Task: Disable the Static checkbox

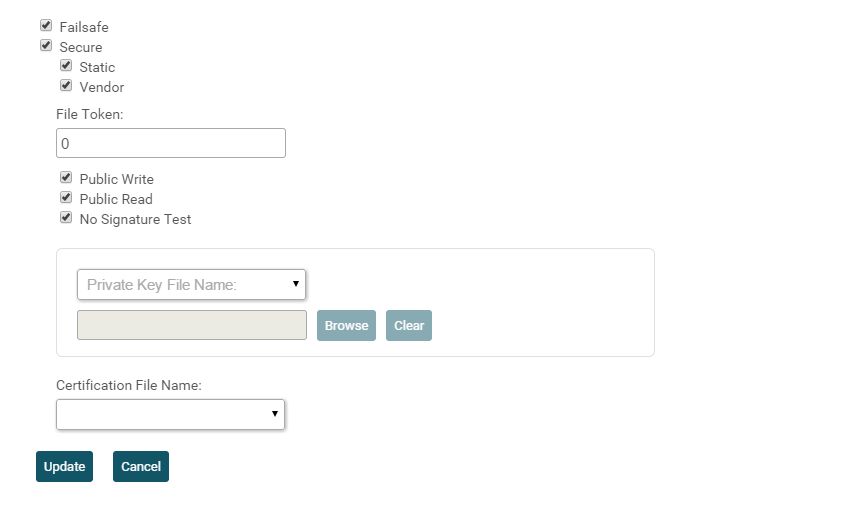Action: click(x=66, y=66)
